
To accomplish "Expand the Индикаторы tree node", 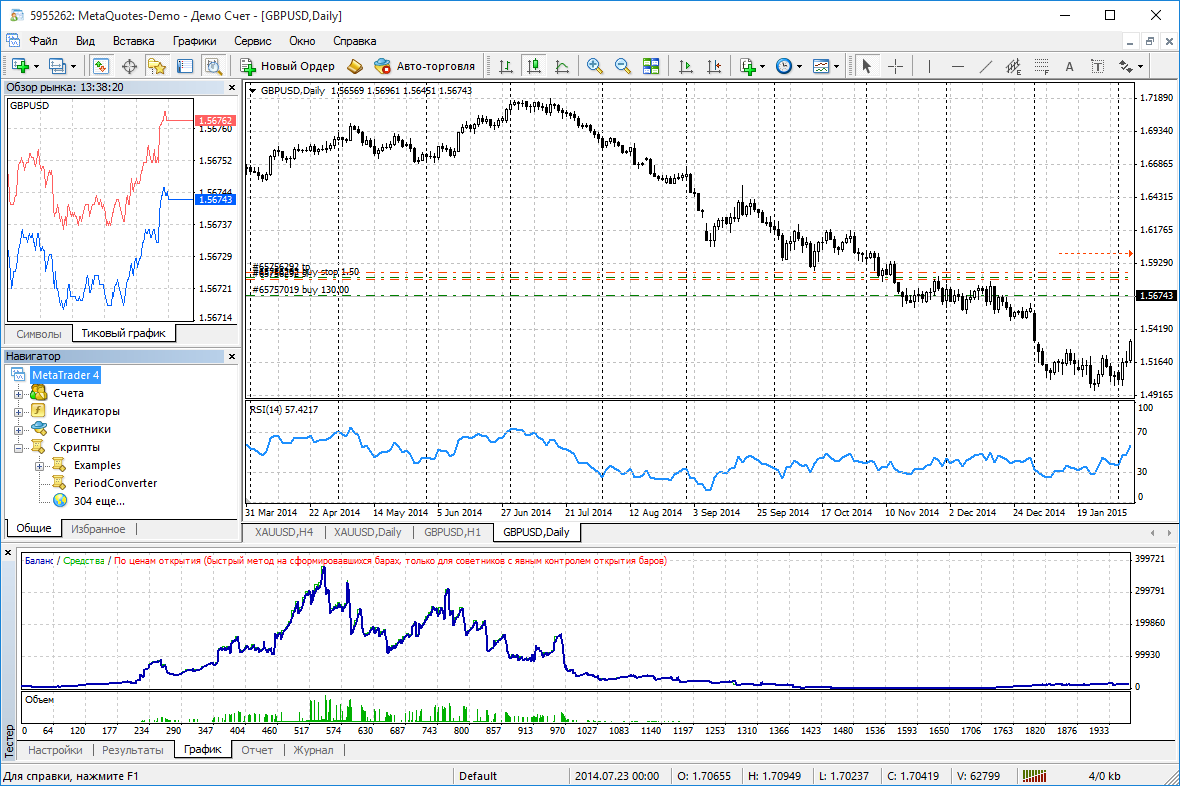I will point(18,411).
